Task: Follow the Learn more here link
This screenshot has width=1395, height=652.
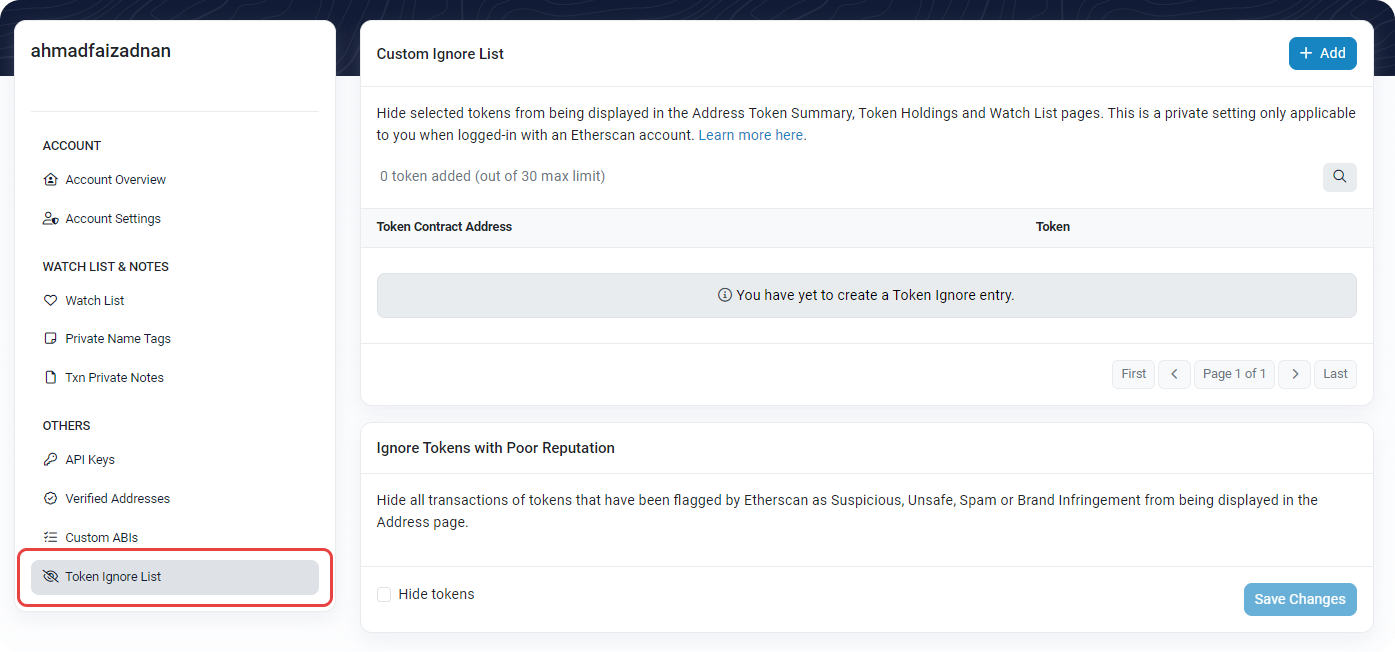Action: [752, 135]
